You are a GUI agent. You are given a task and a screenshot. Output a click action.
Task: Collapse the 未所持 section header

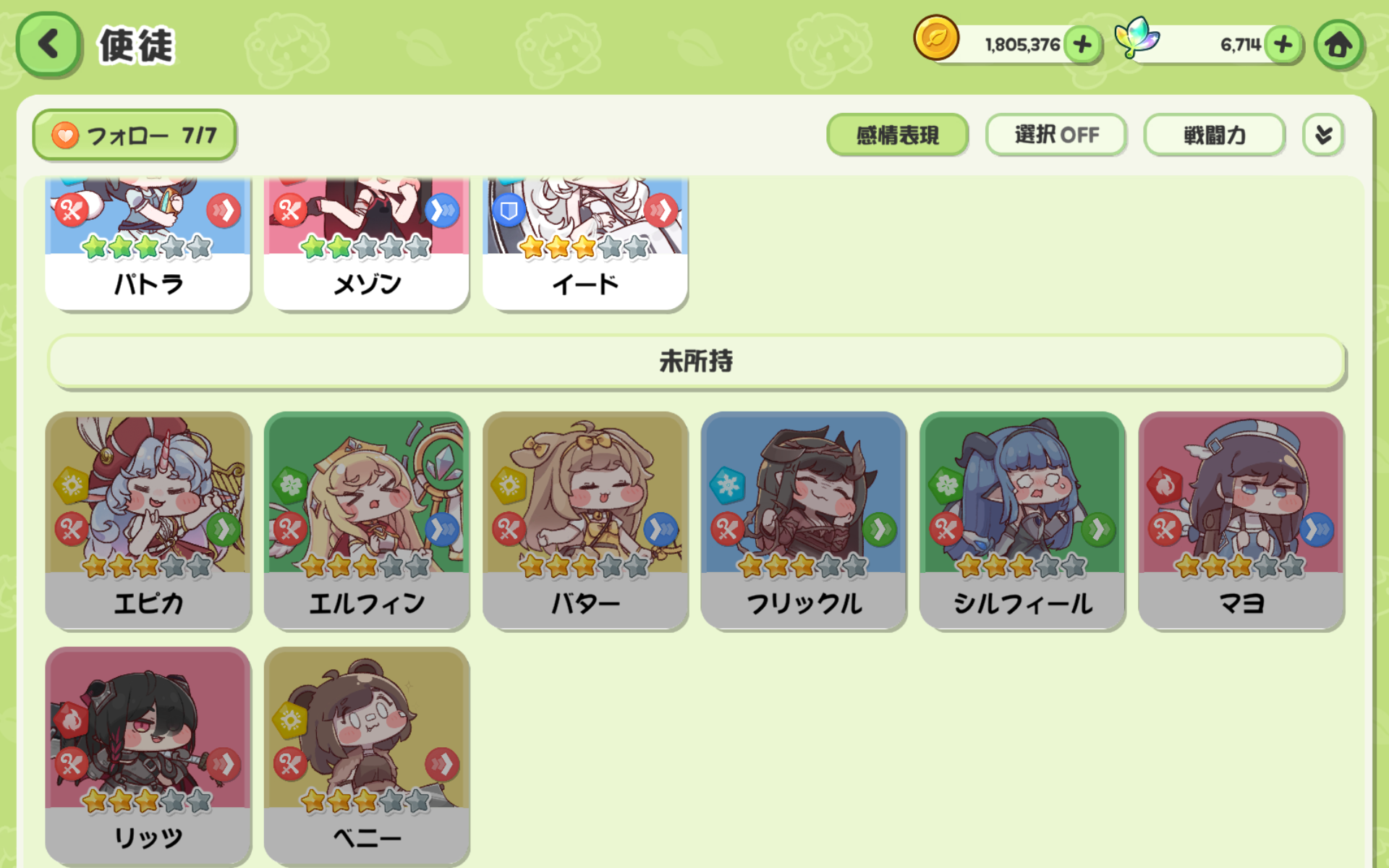coord(696,361)
